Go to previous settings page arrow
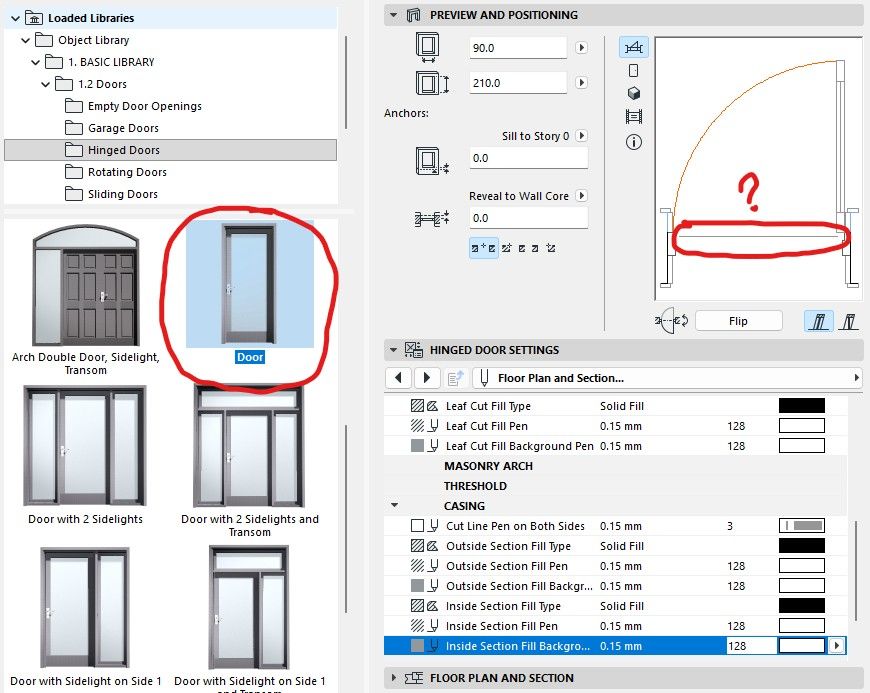 (x=398, y=378)
